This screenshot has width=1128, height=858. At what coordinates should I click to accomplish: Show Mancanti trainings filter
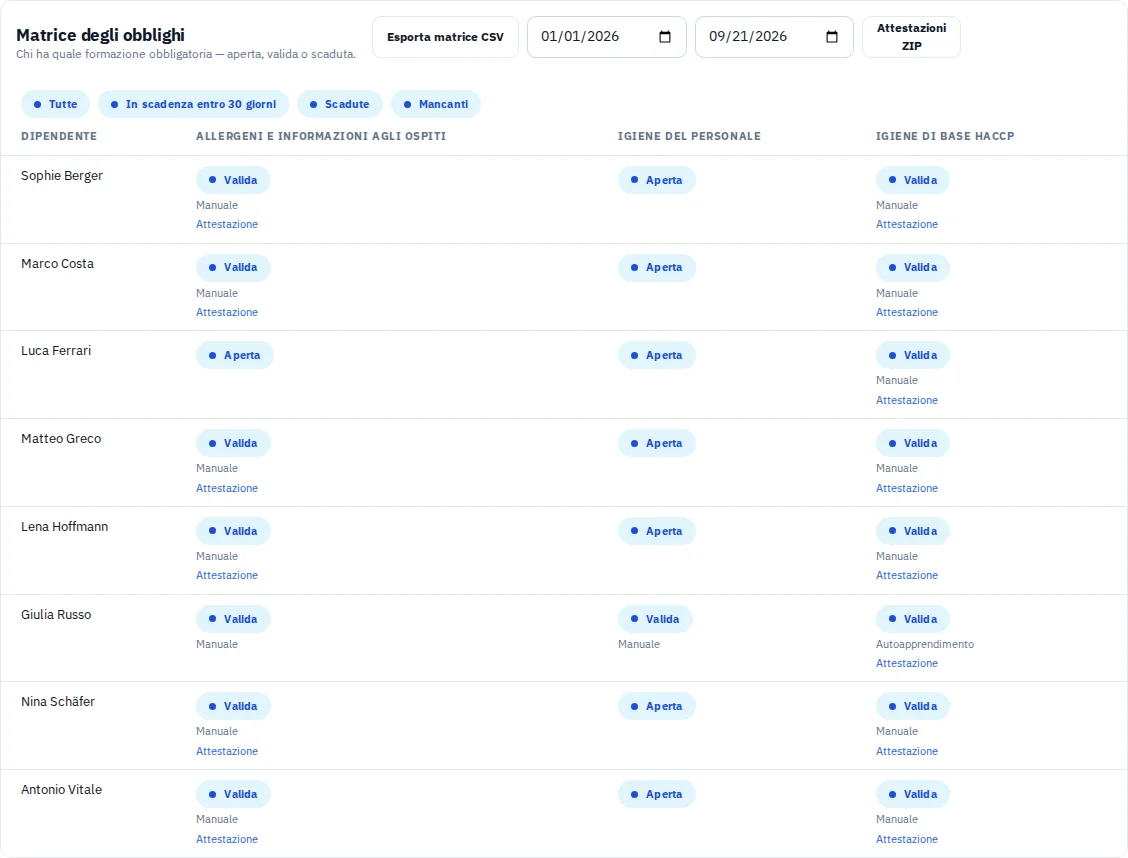tap(436, 104)
